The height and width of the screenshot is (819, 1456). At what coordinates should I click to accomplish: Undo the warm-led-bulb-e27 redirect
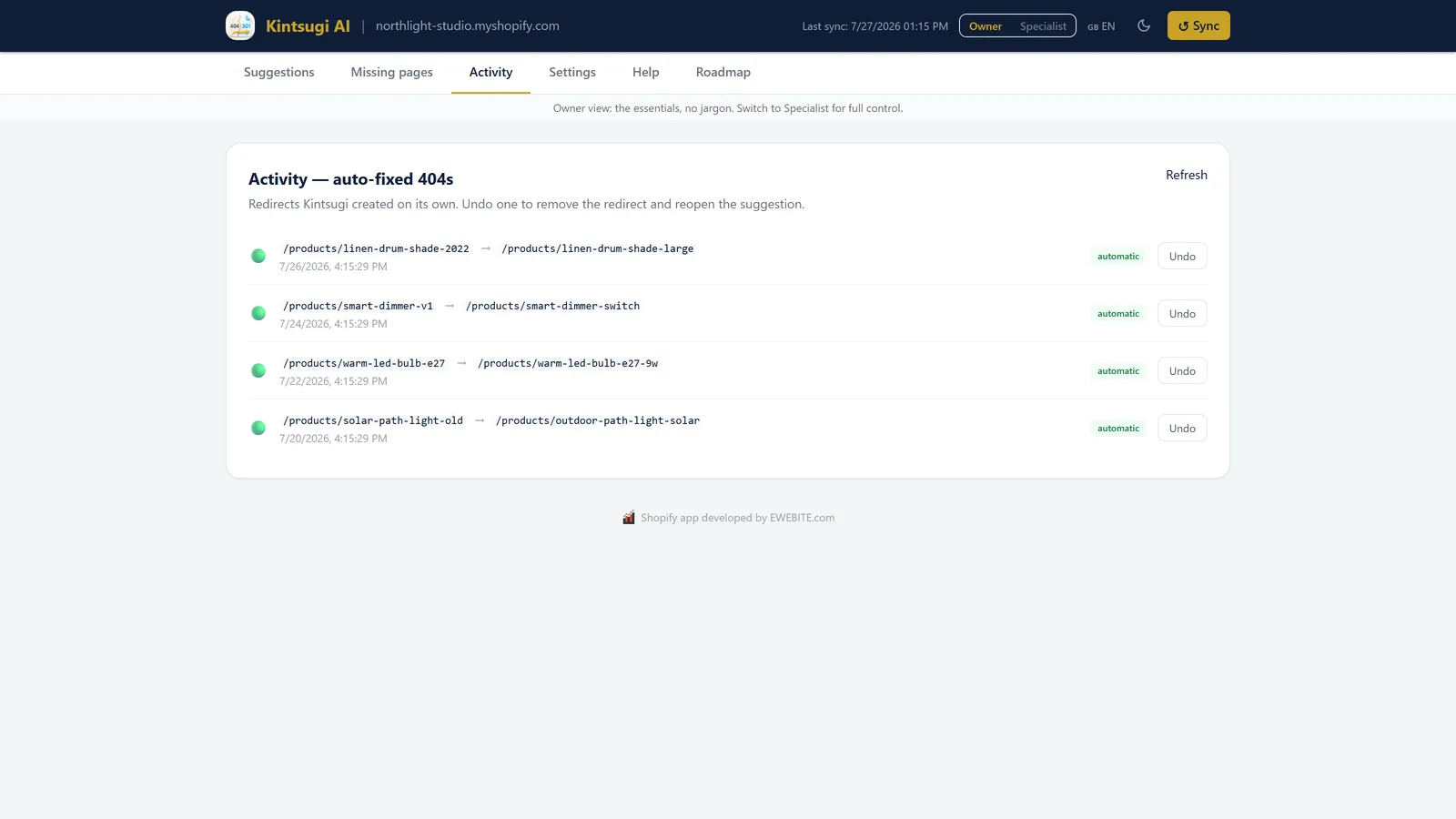(x=1182, y=370)
